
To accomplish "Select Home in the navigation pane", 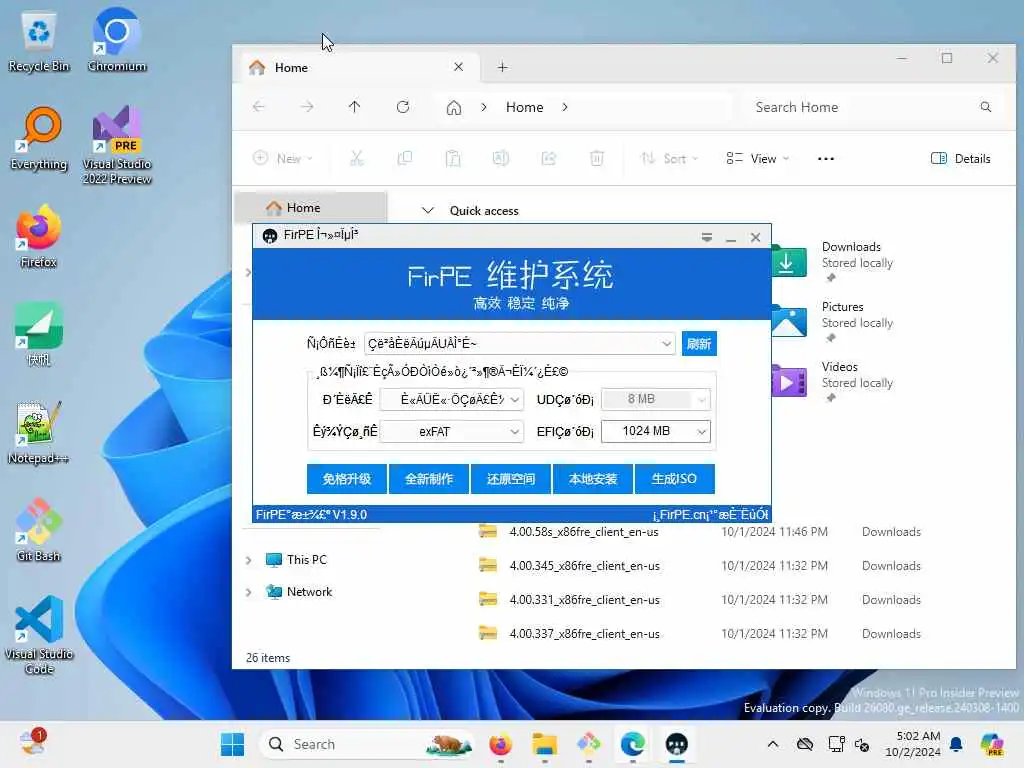I will pyautogui.click(x=311, y=208).
